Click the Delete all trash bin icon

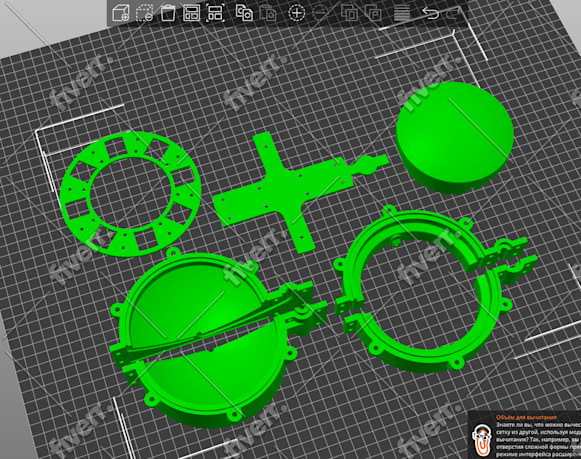pyautogui.click(x=168, y=13)
